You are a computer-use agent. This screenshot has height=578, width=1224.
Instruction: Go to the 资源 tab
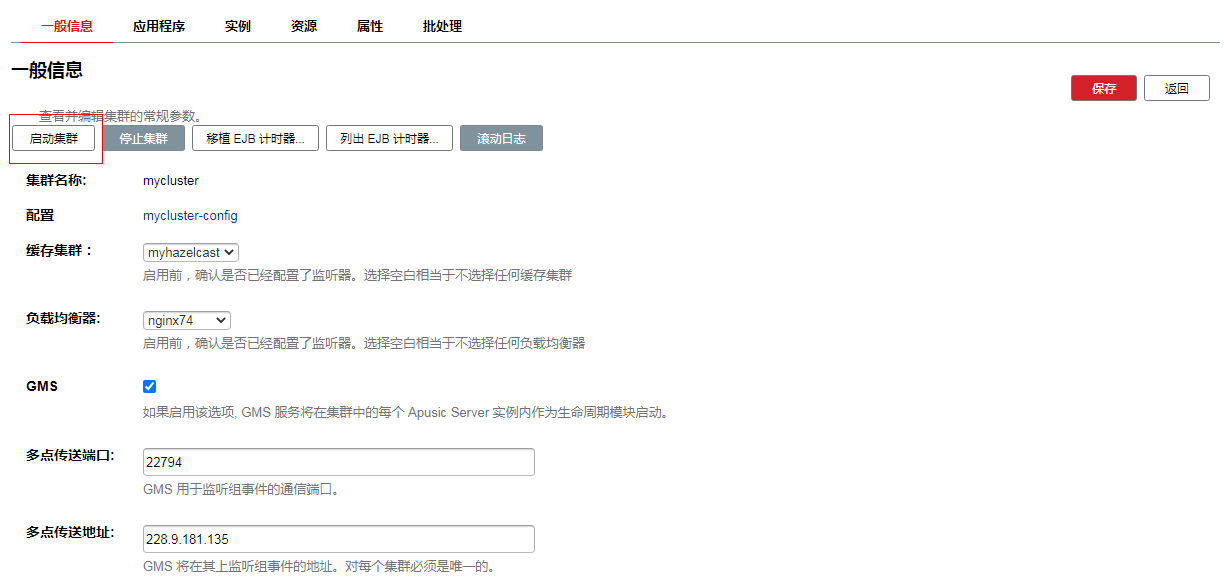click(x=304, y=27)
